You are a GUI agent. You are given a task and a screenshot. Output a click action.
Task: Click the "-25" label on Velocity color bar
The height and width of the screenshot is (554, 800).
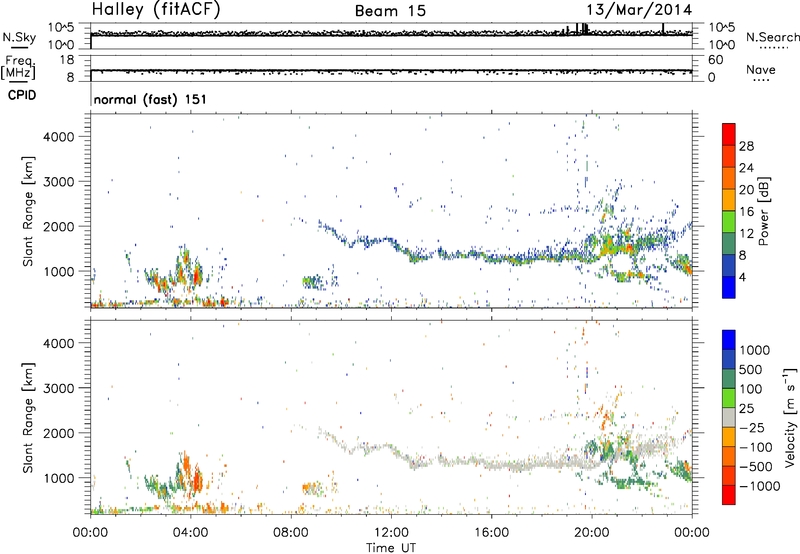point(751,427)
